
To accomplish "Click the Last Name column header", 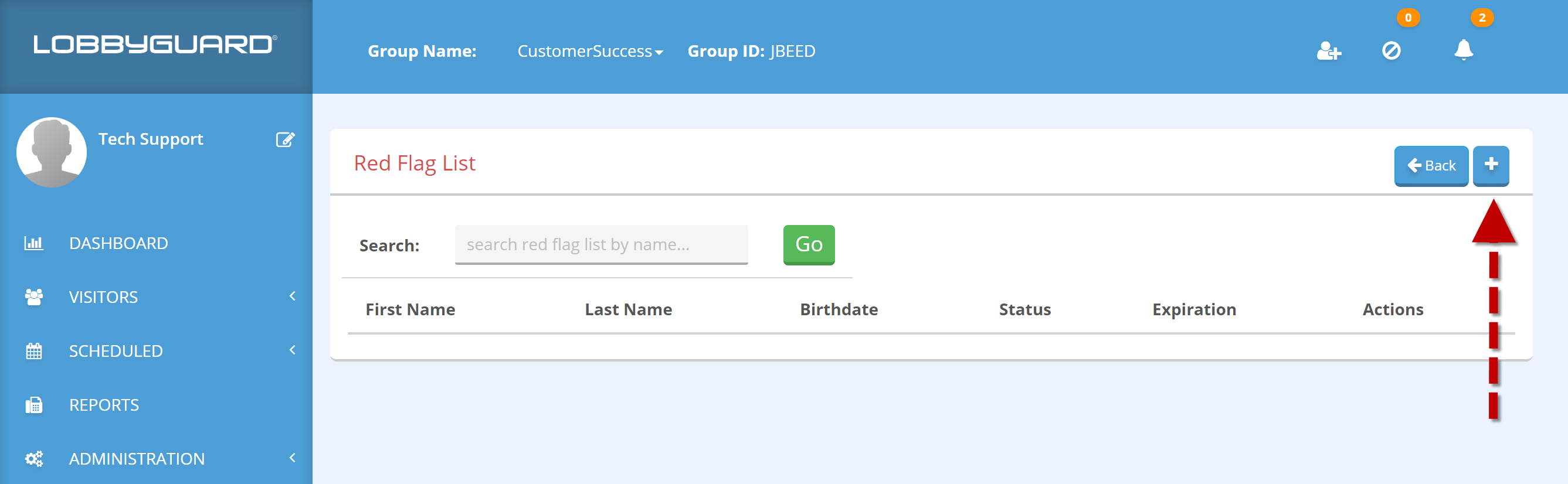I will coord(628,309).
